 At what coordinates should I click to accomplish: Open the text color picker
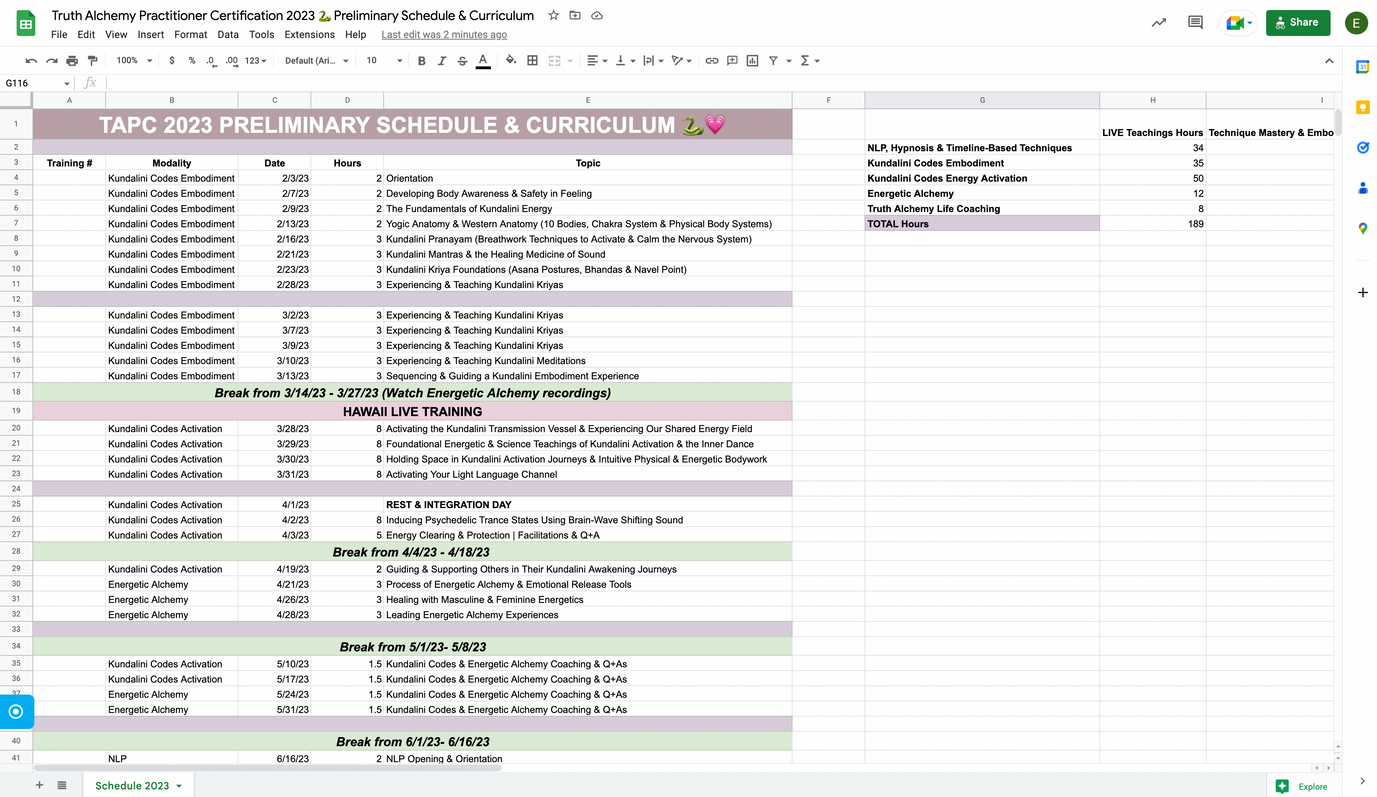[483, 61]
